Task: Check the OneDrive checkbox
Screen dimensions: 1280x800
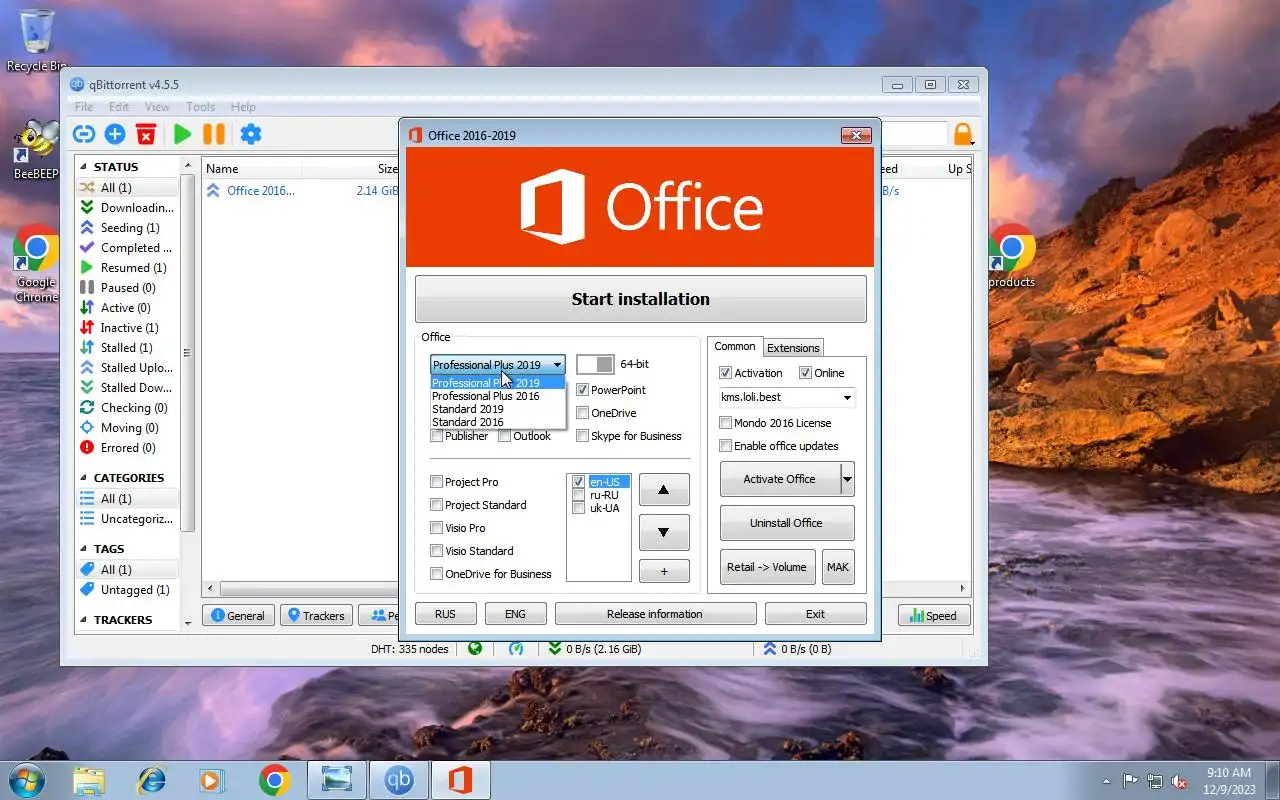Action: (x=583, y=413)
